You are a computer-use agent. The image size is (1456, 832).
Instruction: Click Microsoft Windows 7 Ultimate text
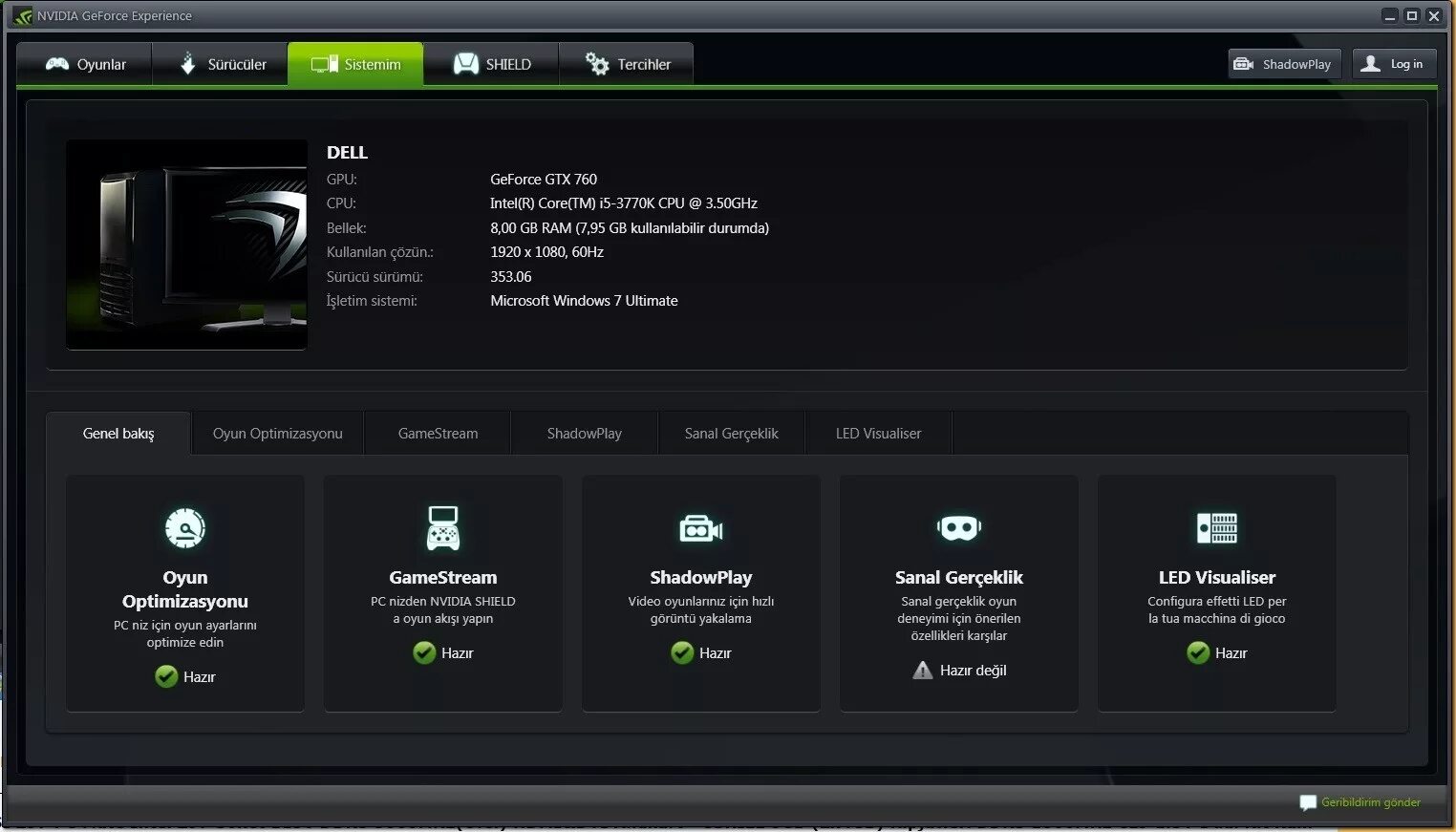[584, 301]
